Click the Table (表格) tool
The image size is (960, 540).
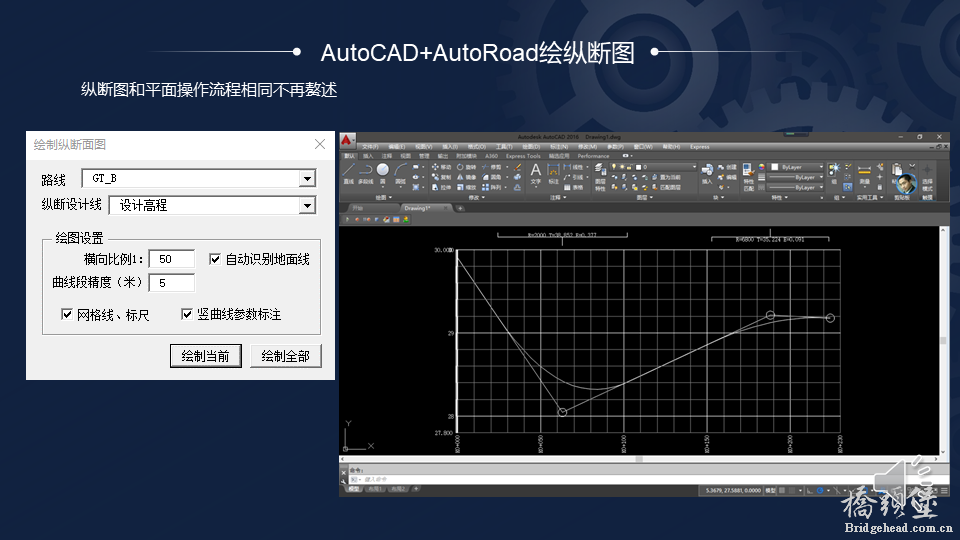pyautogui.click(x=572, y=187)
